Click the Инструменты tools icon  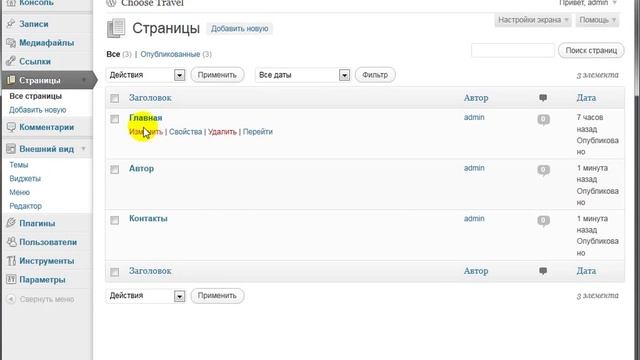coord(11,260)
